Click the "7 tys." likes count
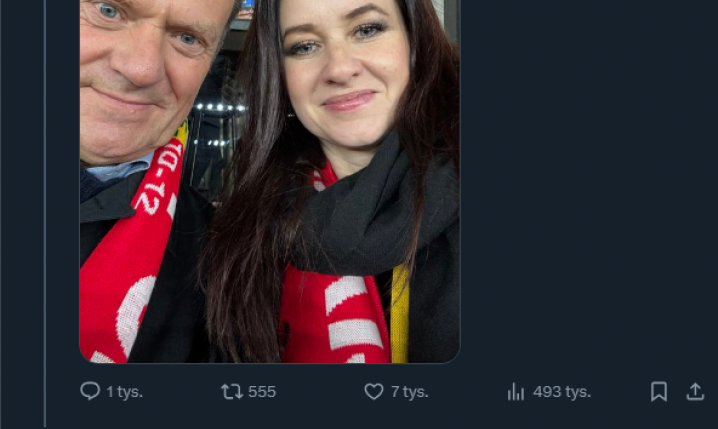718x429 pixels. coord(409,392)
